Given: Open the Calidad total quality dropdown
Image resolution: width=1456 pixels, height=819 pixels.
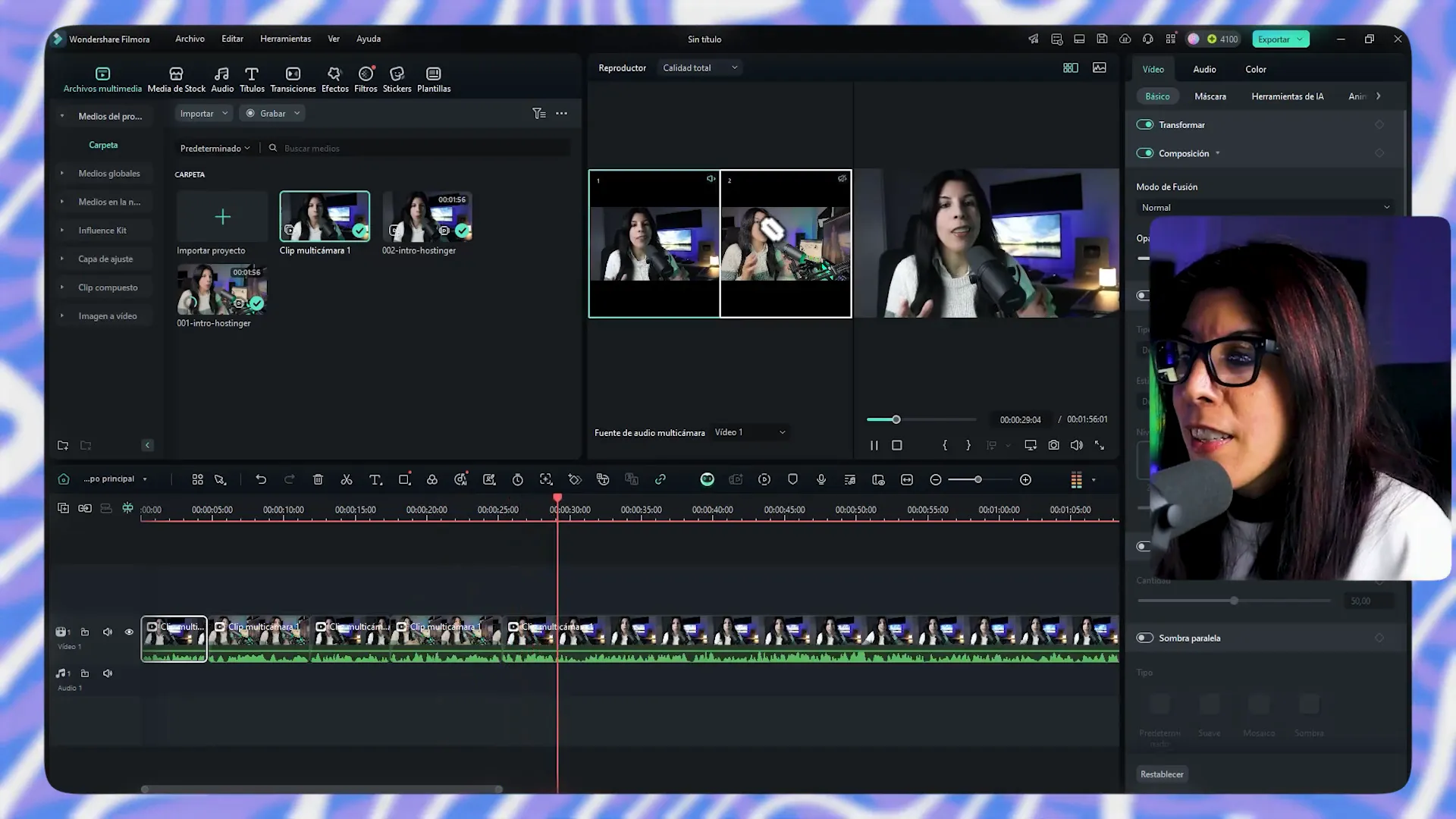Looking at the screenshot, I should click(x=700, y=67).
